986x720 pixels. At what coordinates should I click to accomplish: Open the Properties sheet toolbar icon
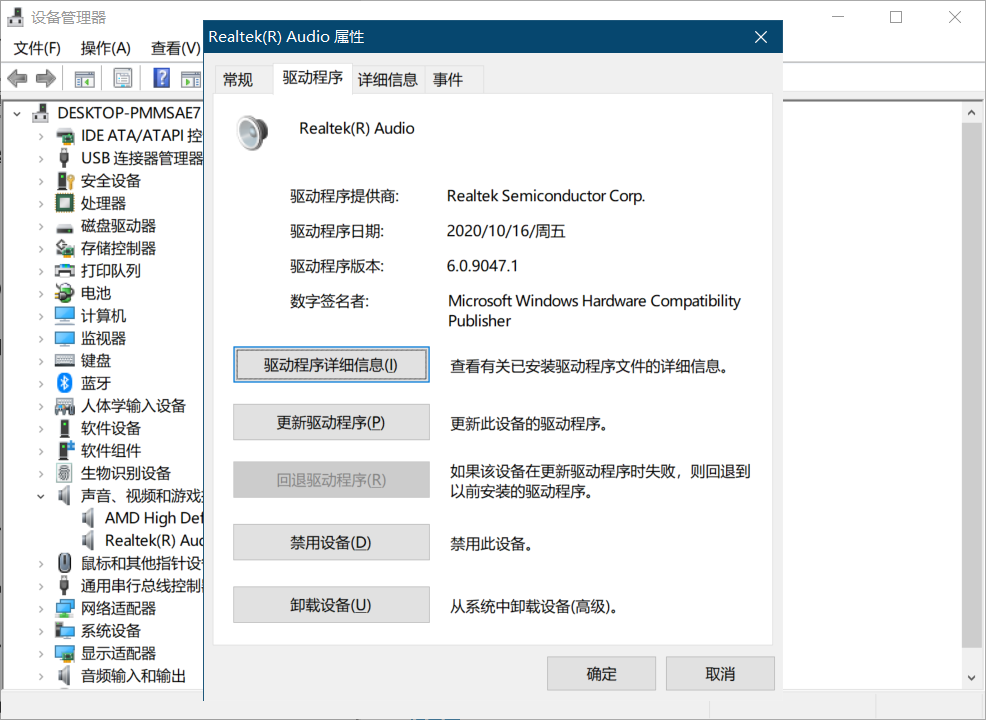pos(123,79)
